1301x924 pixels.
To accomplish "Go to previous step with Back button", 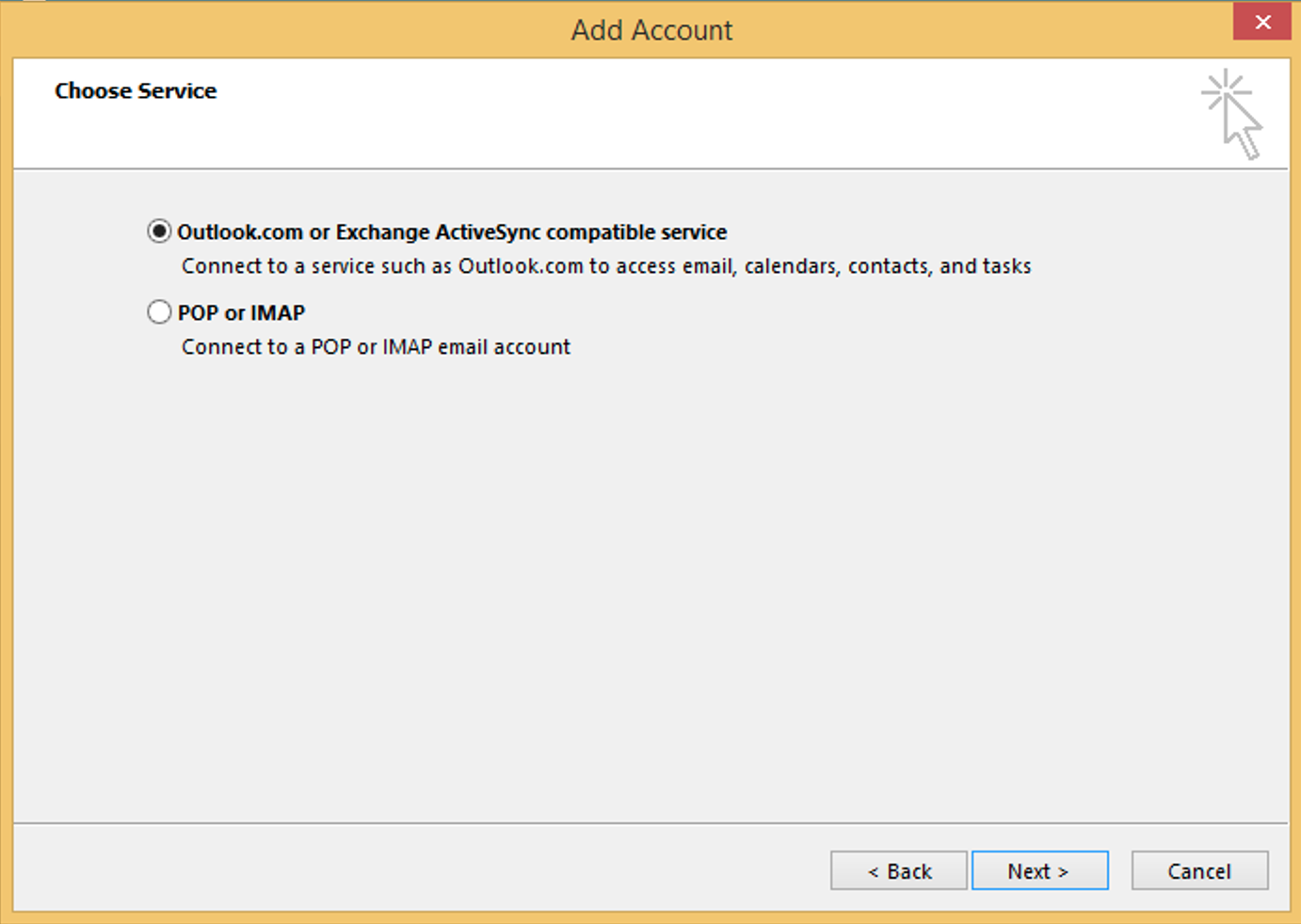I will point(898,871).
